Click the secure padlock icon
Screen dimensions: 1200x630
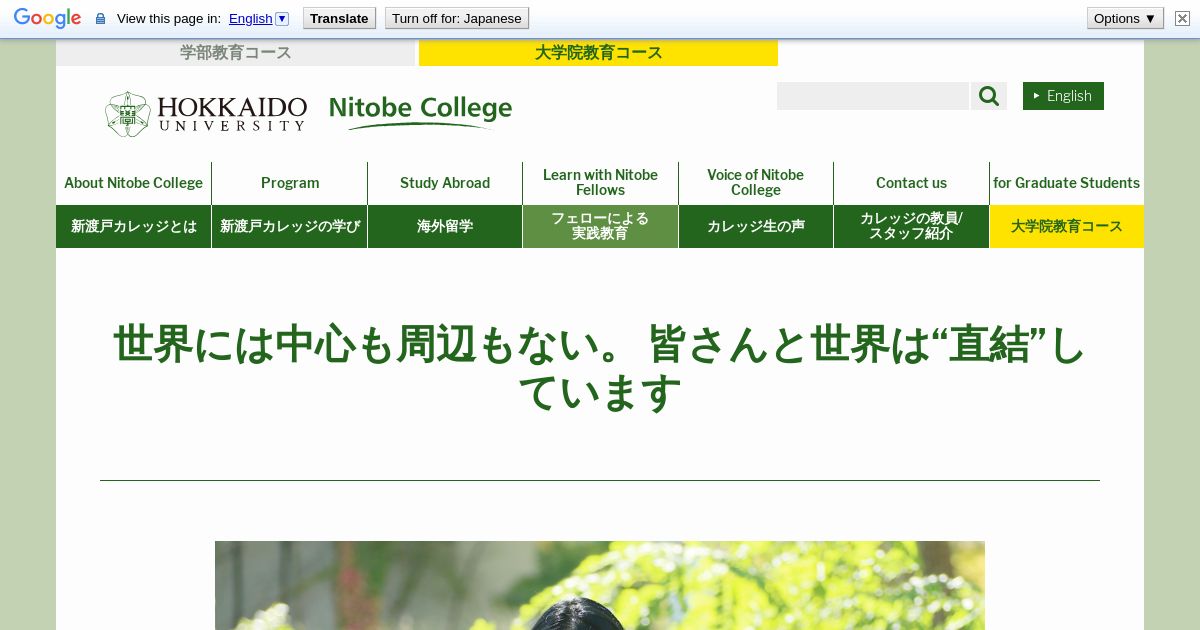[100, 19]
